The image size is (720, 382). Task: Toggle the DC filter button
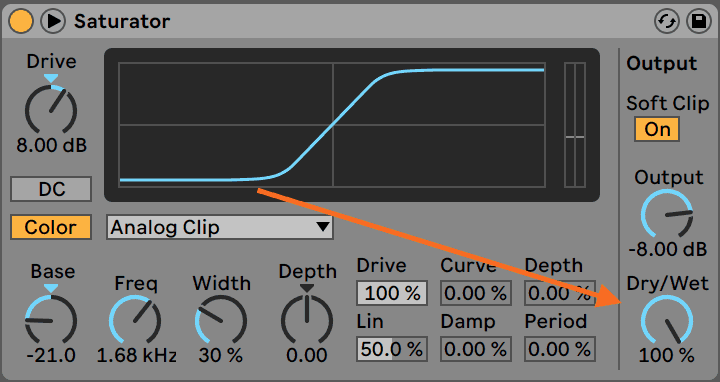[51, 189]
